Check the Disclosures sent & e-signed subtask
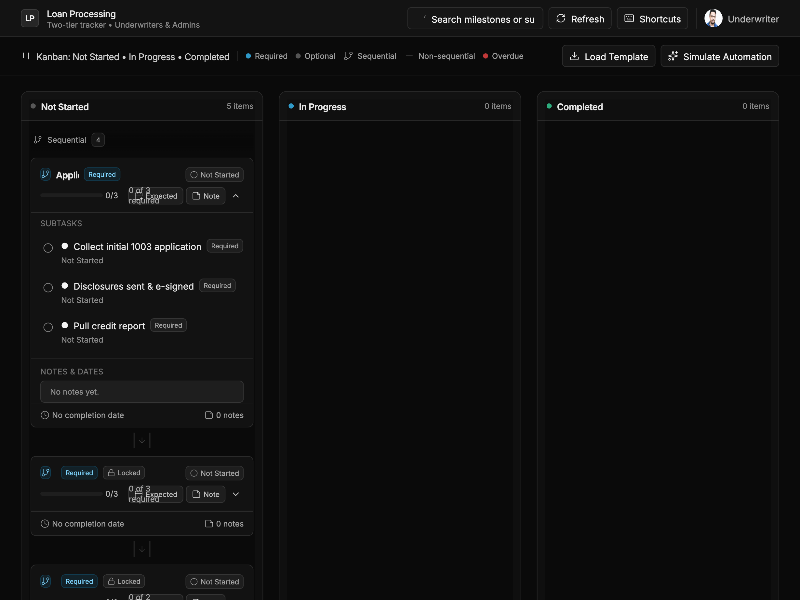This screenshot has width=800, height=600. point(48,286)
